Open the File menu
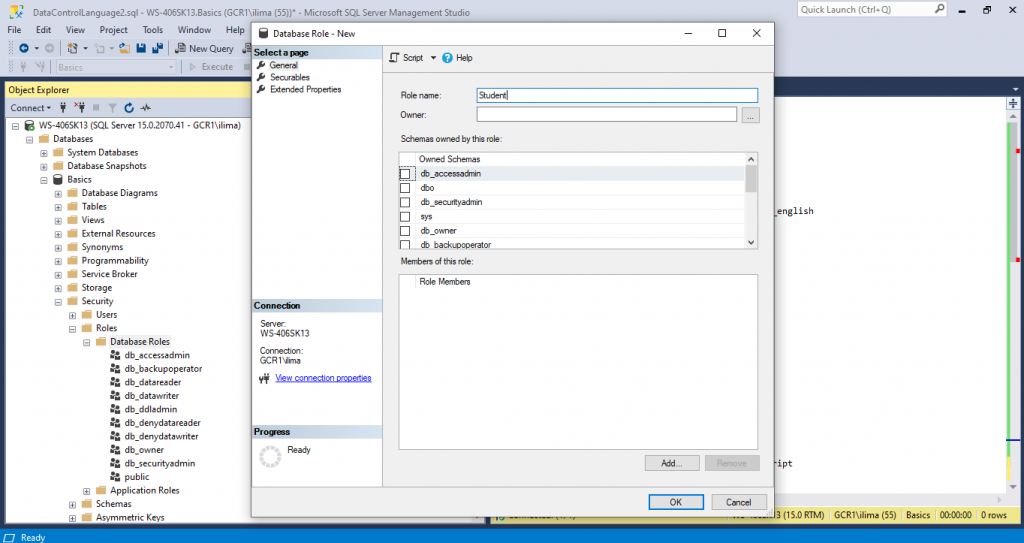 [14, 29]
